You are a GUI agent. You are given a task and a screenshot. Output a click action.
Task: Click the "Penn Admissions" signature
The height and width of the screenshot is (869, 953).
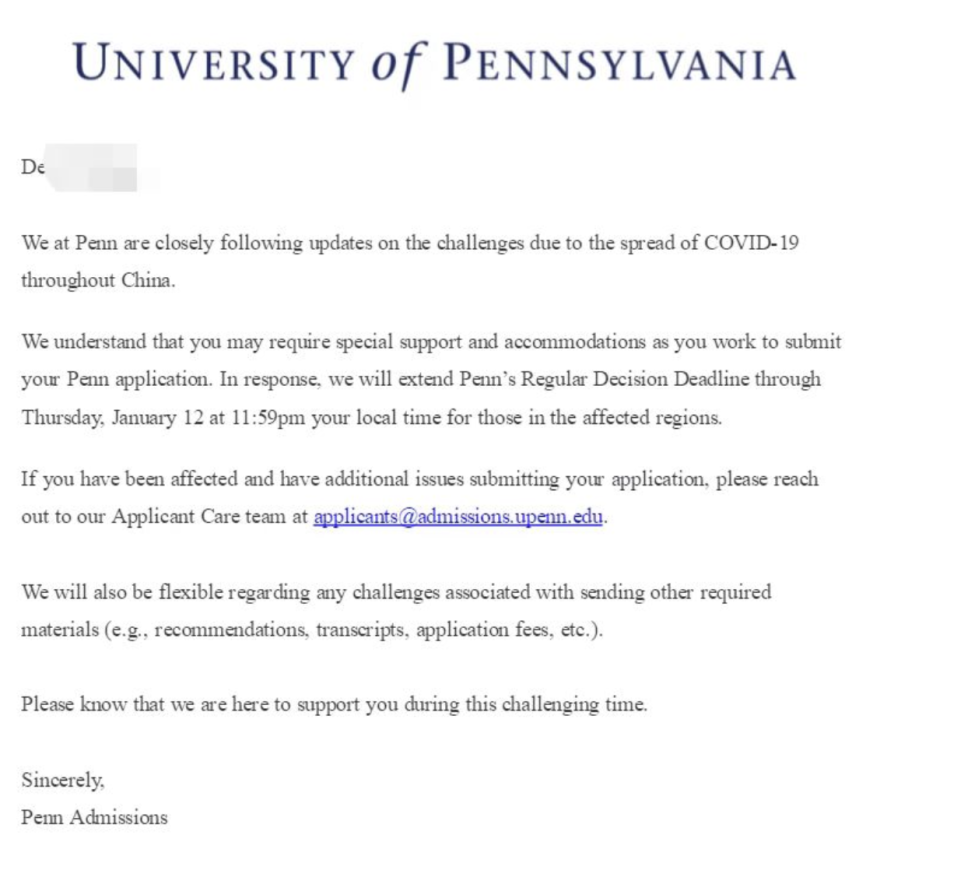[94, 817]
